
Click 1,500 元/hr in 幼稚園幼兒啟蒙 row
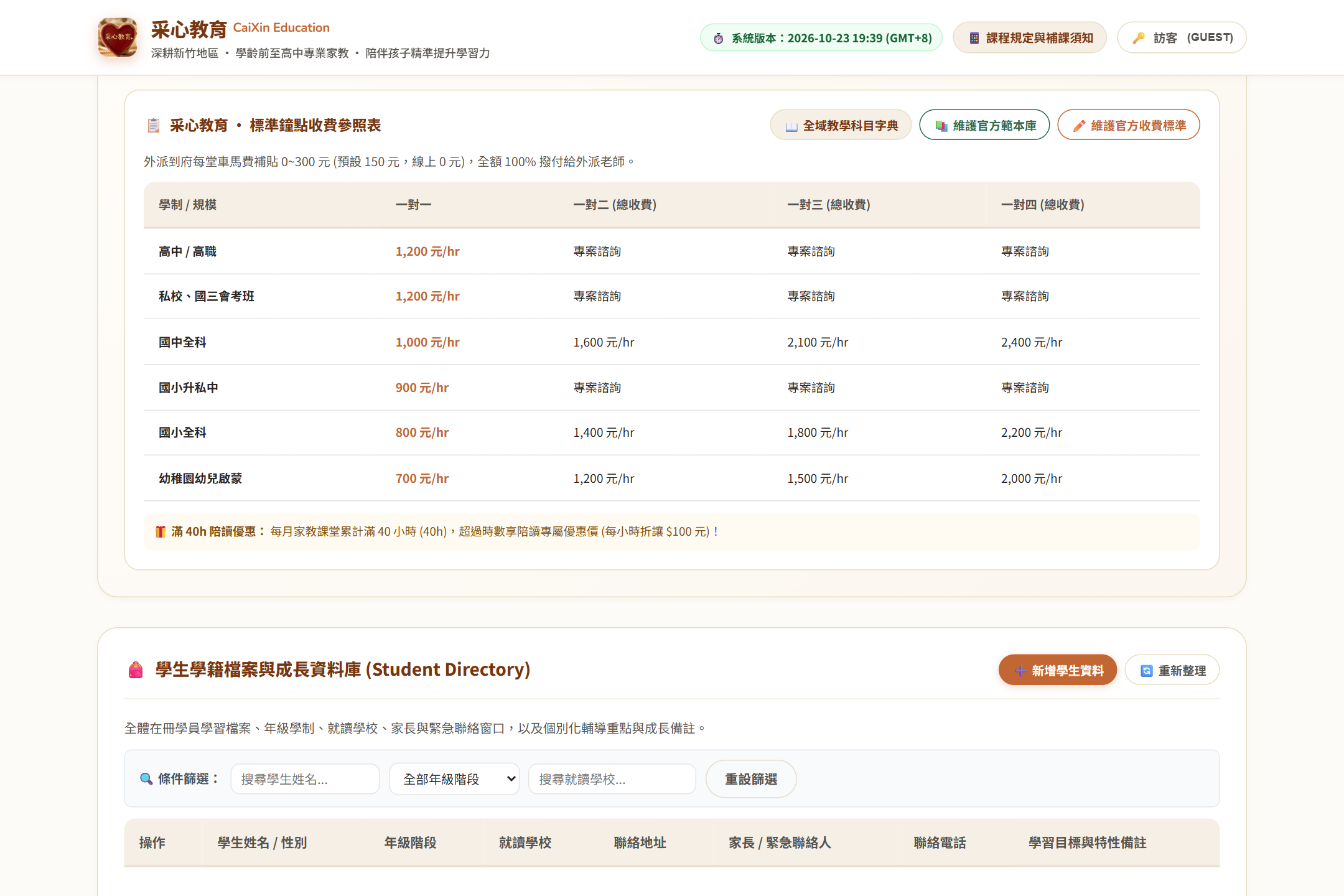(818, 478)
